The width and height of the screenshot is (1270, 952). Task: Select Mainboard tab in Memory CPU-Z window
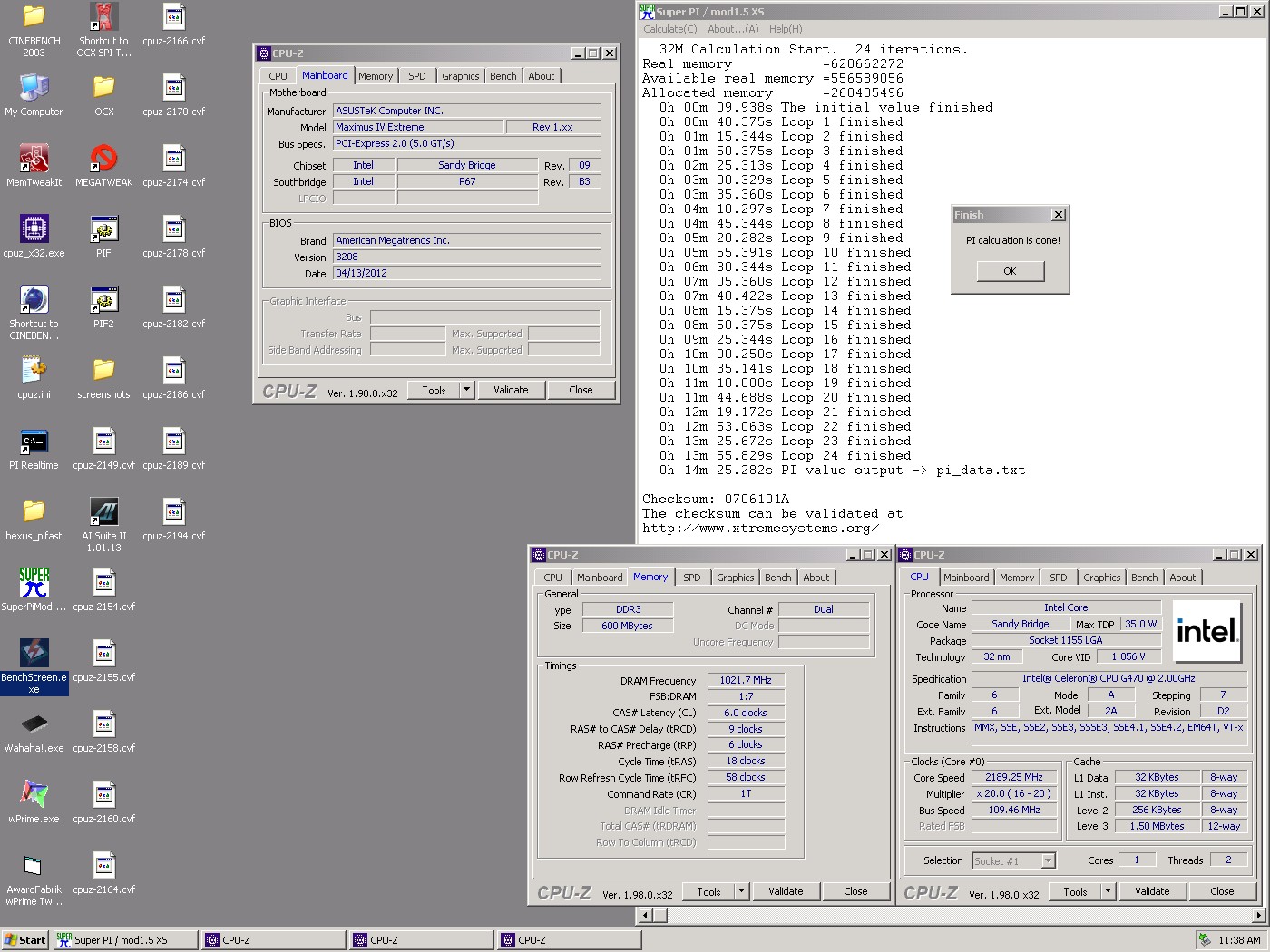pos(600,578)
